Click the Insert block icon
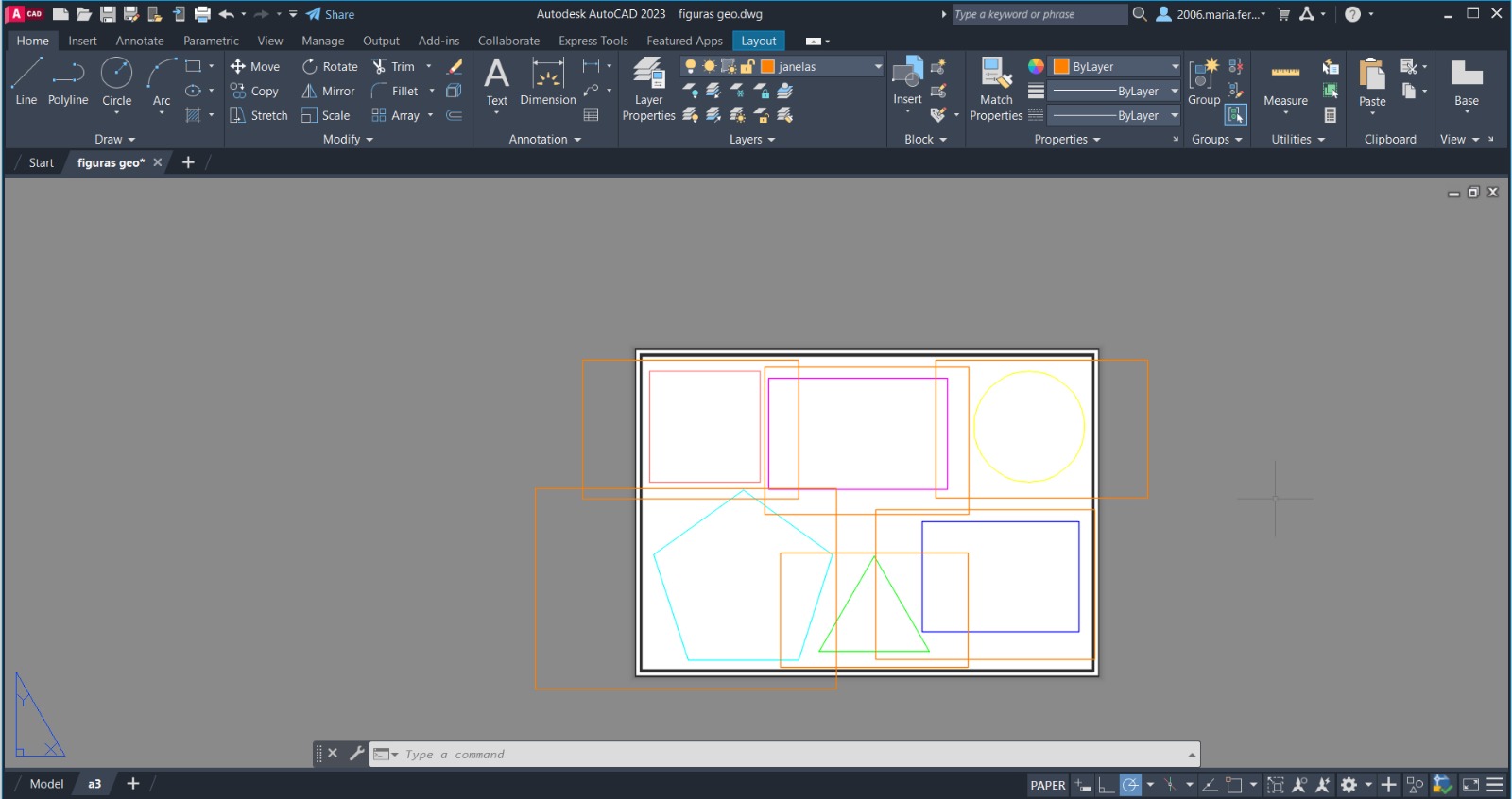 tap(907, 79)
